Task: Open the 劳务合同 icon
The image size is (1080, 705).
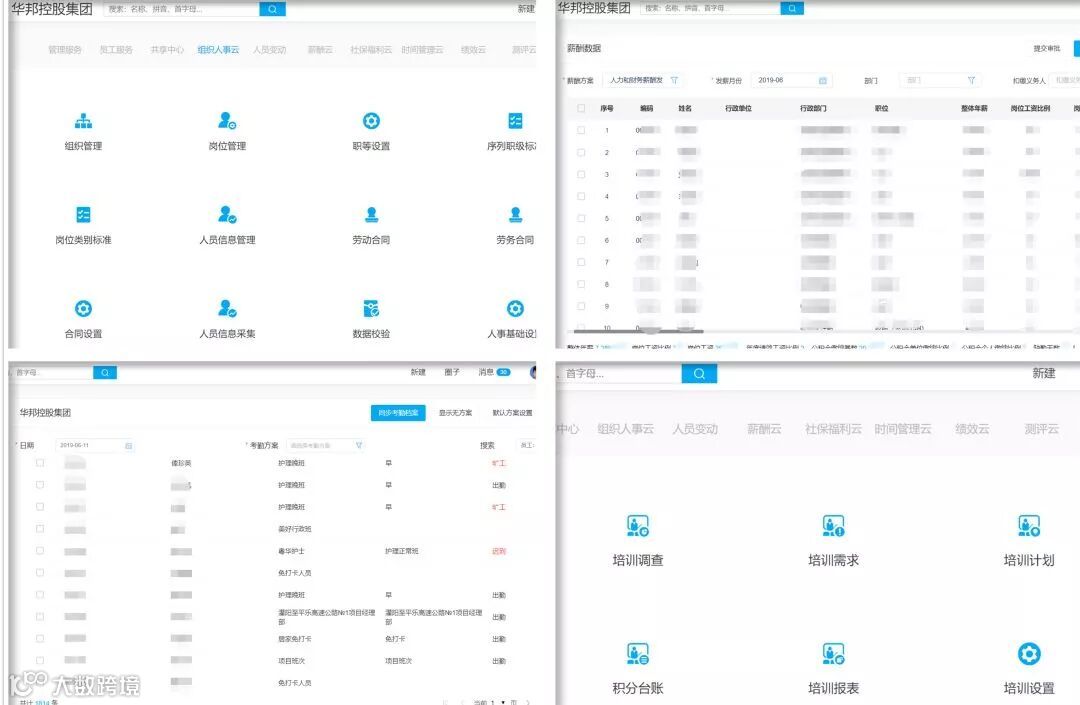Action: (515, 215)
